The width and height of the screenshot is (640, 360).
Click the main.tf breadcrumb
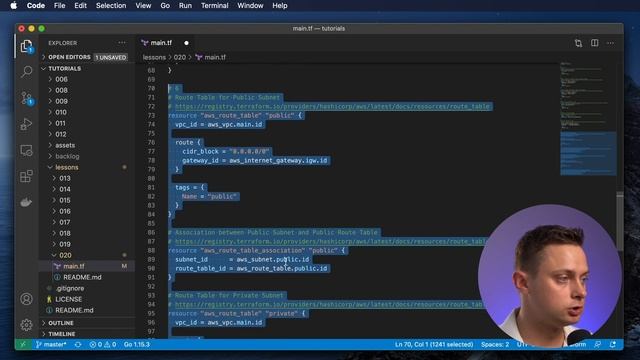(x=211, y=57)
